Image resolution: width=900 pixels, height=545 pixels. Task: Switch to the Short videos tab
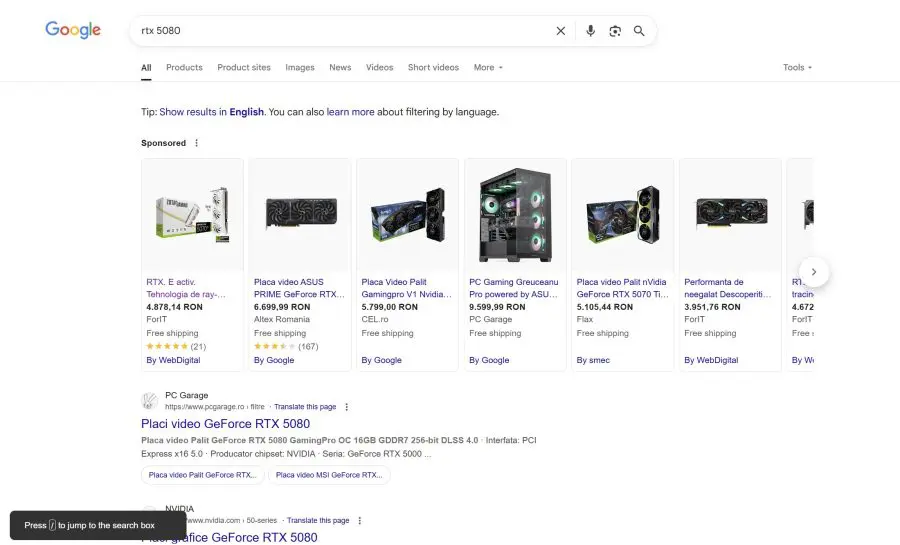433,67
